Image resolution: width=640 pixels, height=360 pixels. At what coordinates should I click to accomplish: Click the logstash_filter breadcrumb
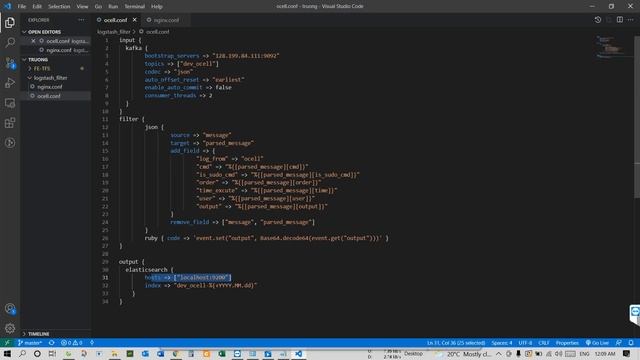(x=113, y=31)
